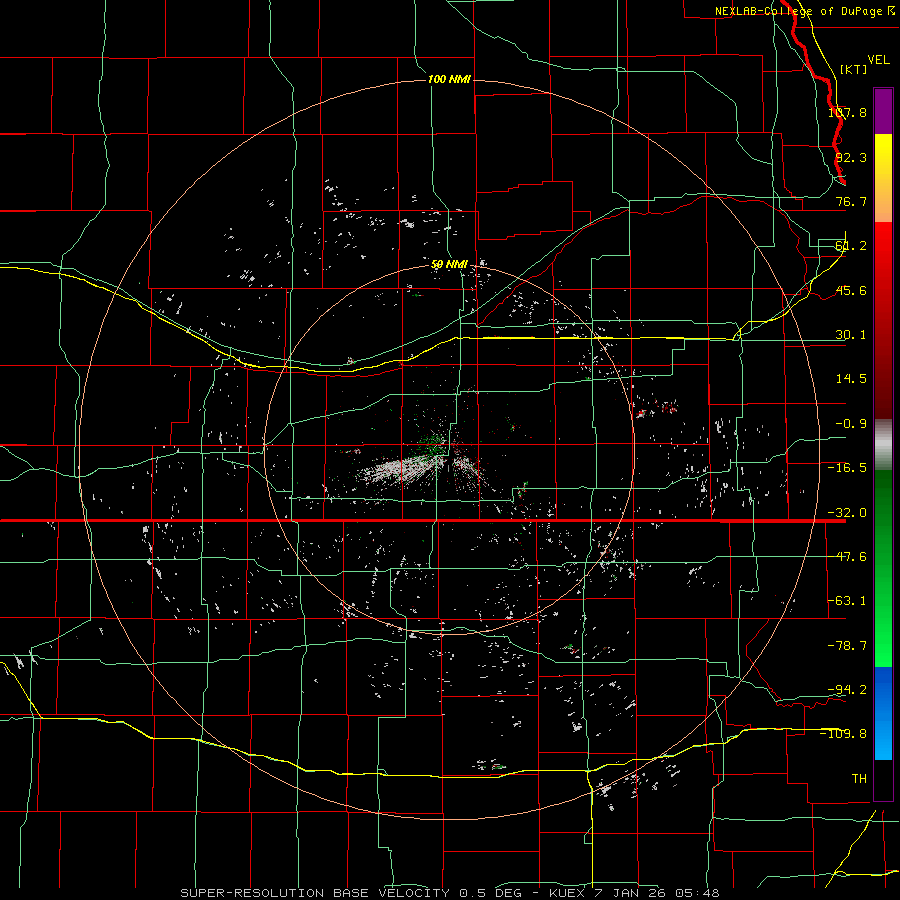Click the -109.8 velocity scale value
Screen dimensions: 900x900
[x=844, y=734]
